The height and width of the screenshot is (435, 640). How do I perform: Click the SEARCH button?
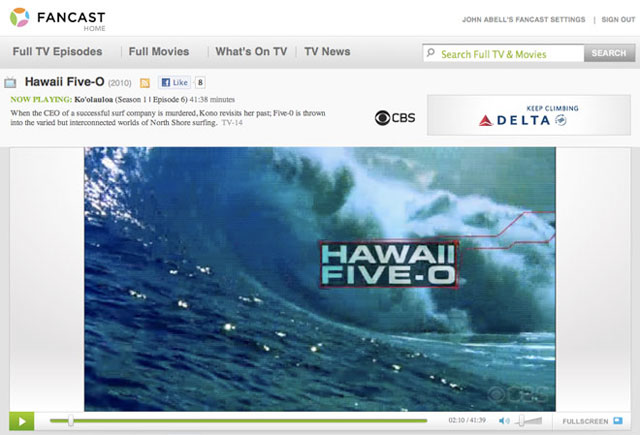[x=609, y=53]
